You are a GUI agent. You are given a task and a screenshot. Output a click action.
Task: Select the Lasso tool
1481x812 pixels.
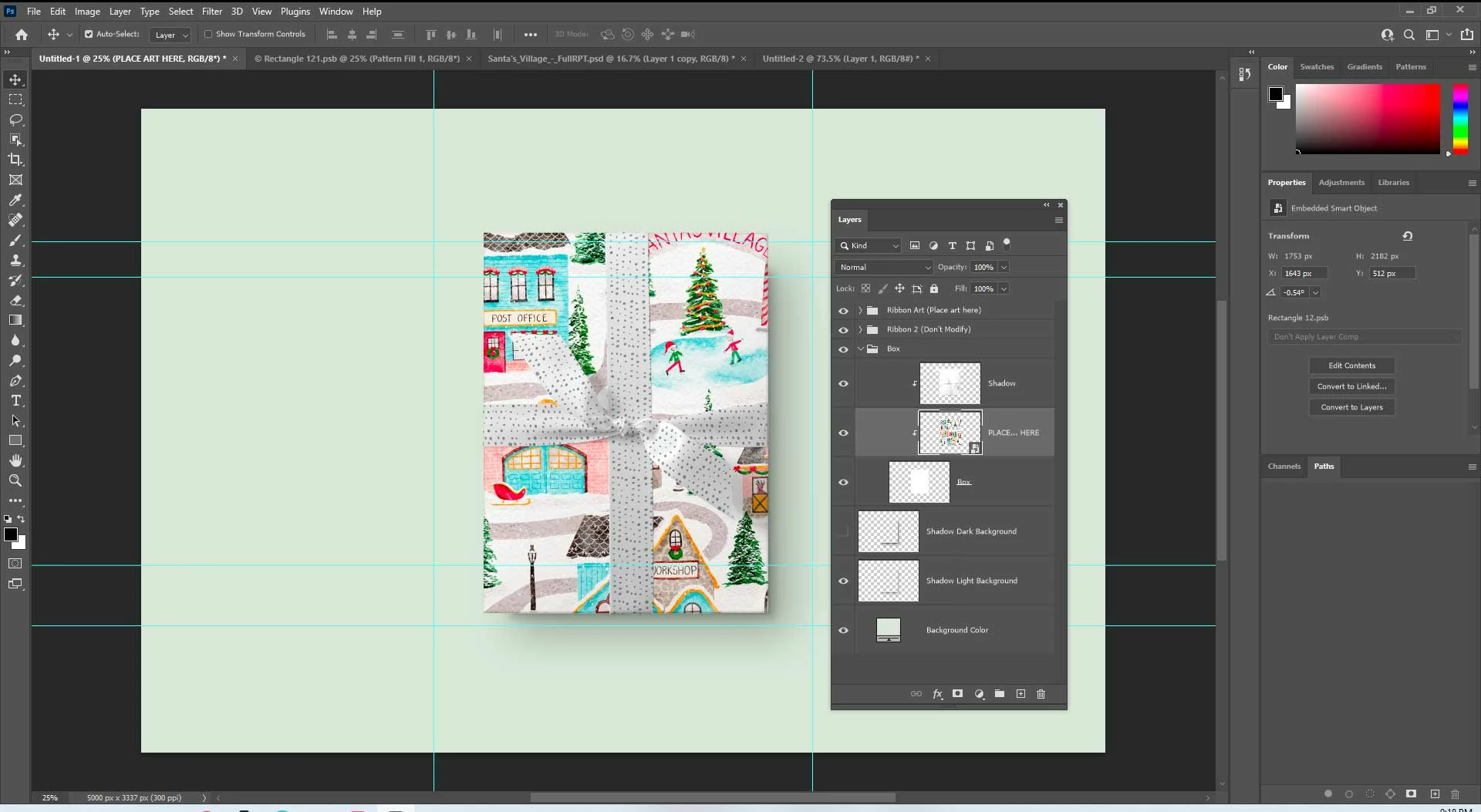coord(15,120)
